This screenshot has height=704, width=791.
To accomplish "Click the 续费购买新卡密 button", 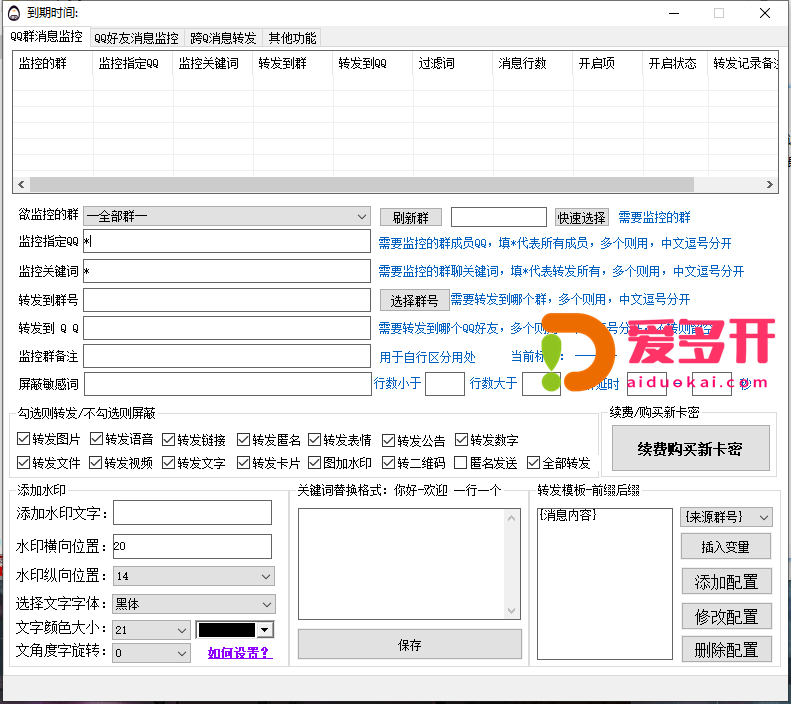I will coord(690,448).
